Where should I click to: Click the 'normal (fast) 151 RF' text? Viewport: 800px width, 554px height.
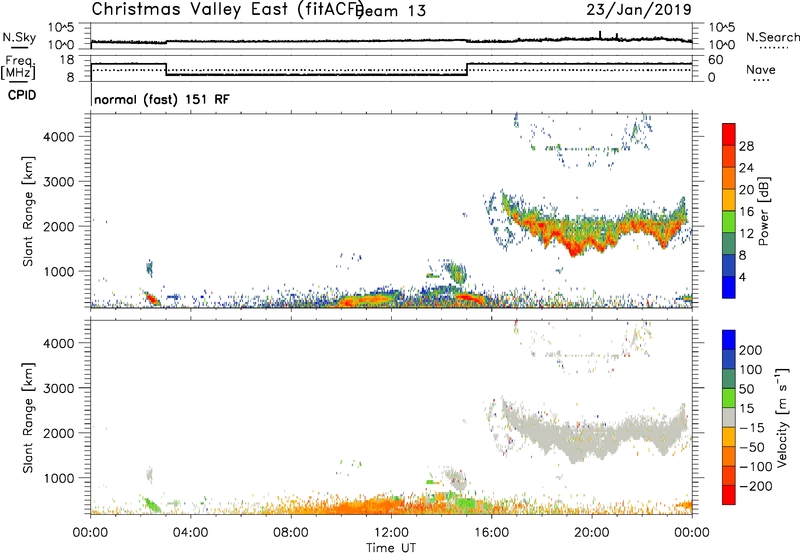(x=162, y=99)
